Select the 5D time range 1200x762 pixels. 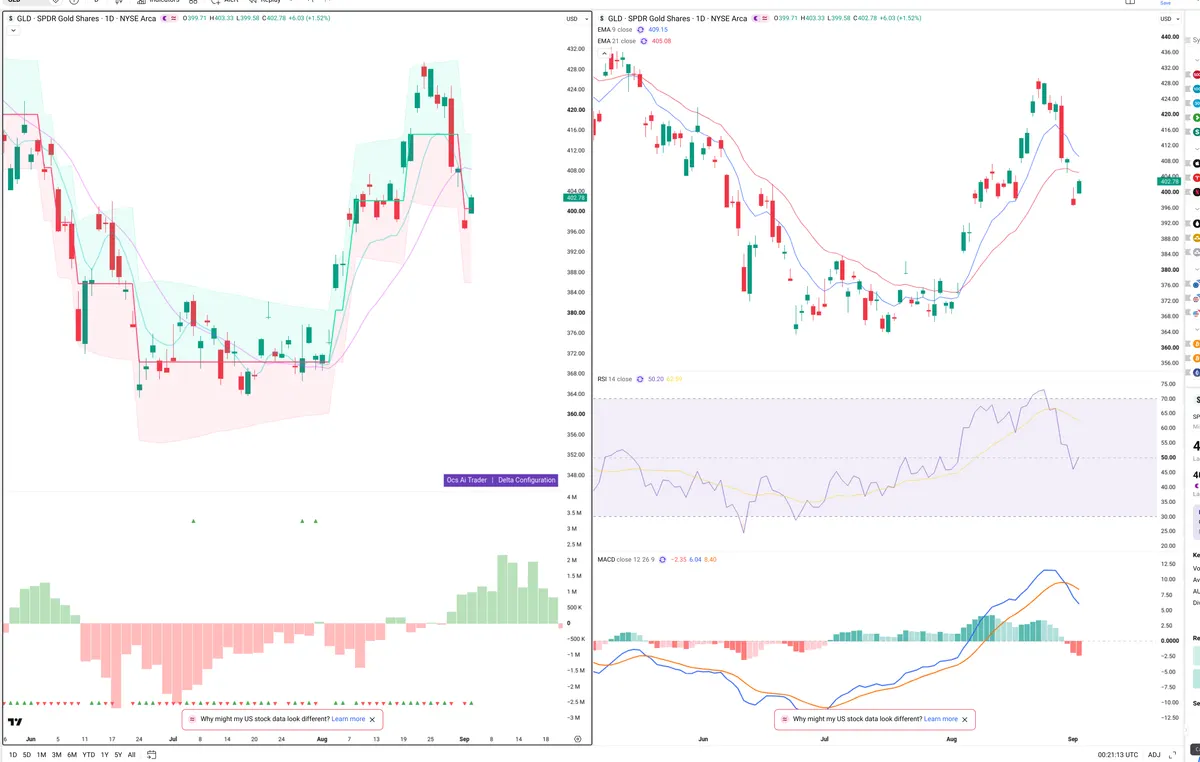tap(27, 755)
